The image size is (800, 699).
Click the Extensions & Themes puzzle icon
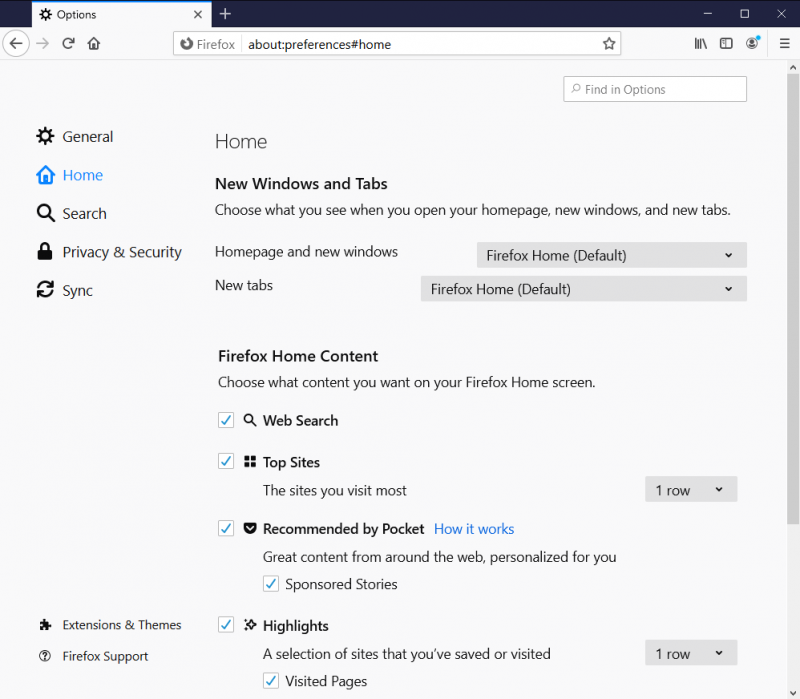coord(45,625)
